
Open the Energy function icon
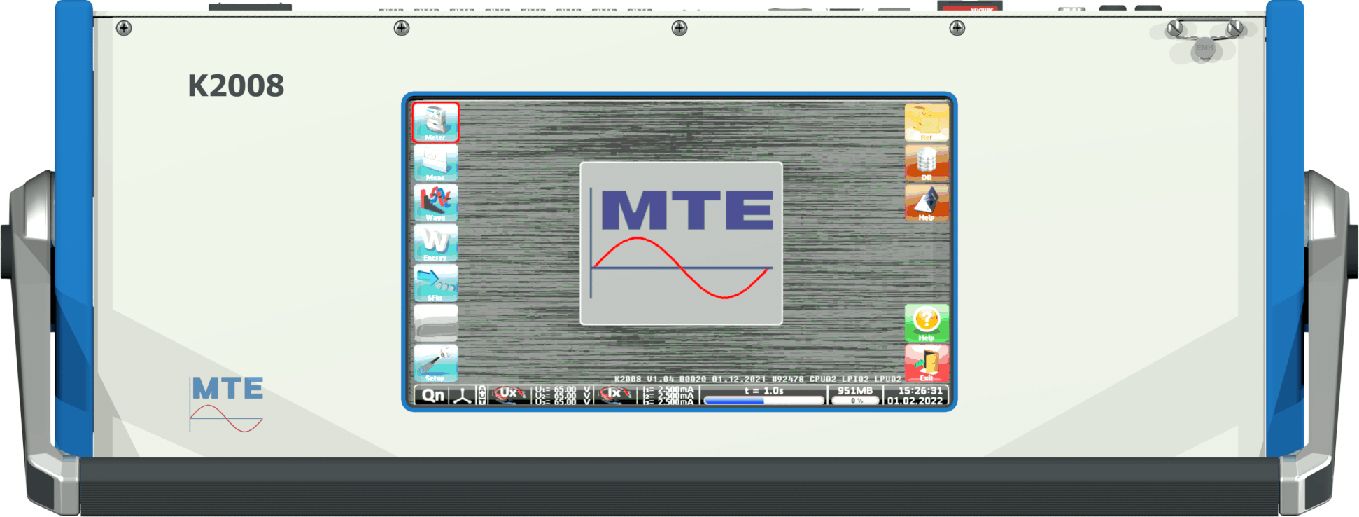436,243
